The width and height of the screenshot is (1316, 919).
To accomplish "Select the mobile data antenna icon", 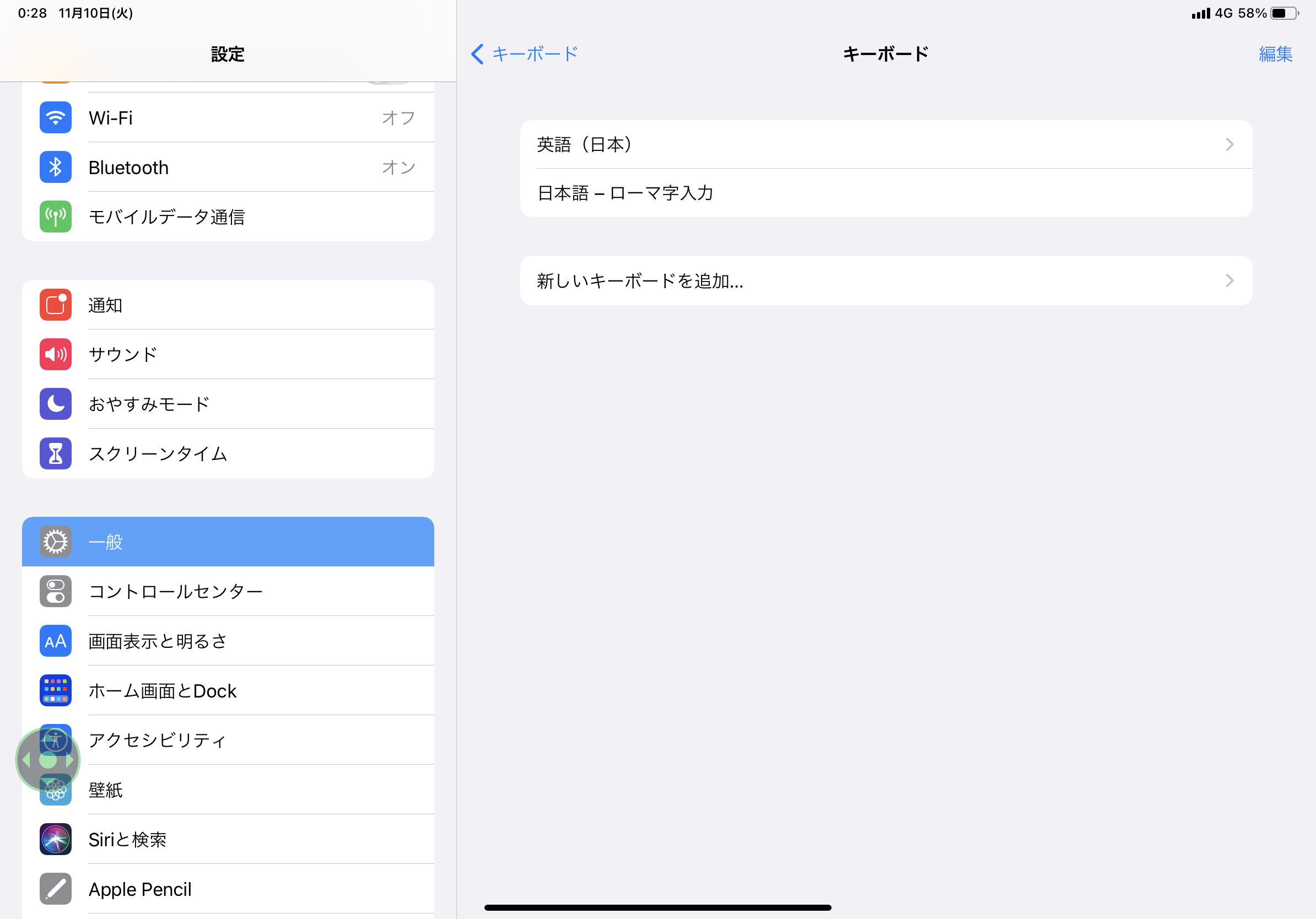I will click(x=56, y=217).
